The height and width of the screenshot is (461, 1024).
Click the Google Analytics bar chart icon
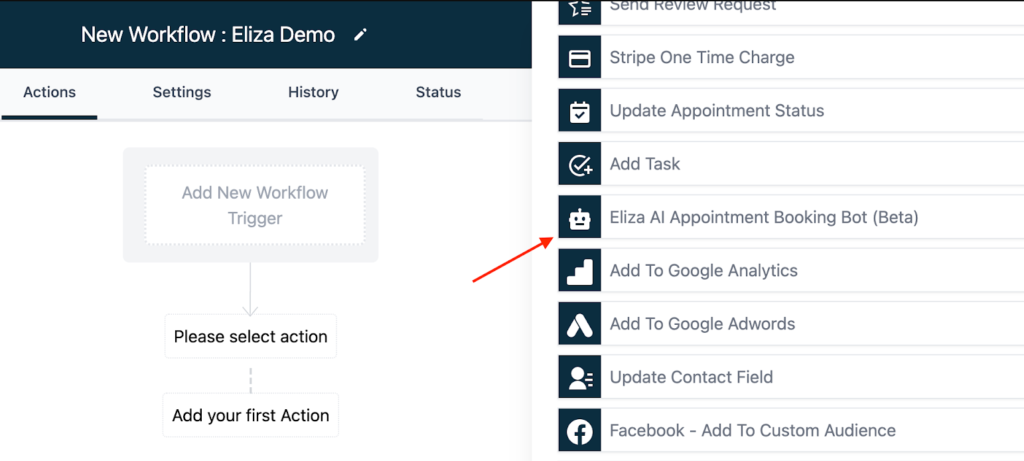580,271
